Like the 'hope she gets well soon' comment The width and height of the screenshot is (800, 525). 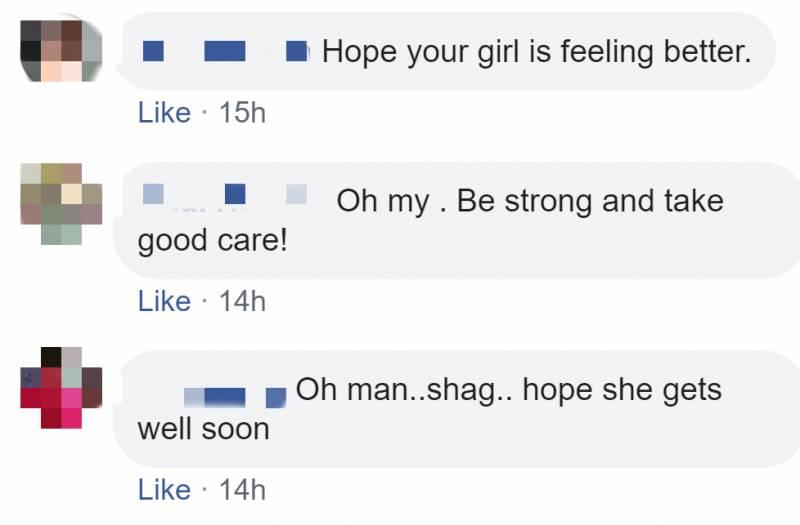tap(164, 489)
